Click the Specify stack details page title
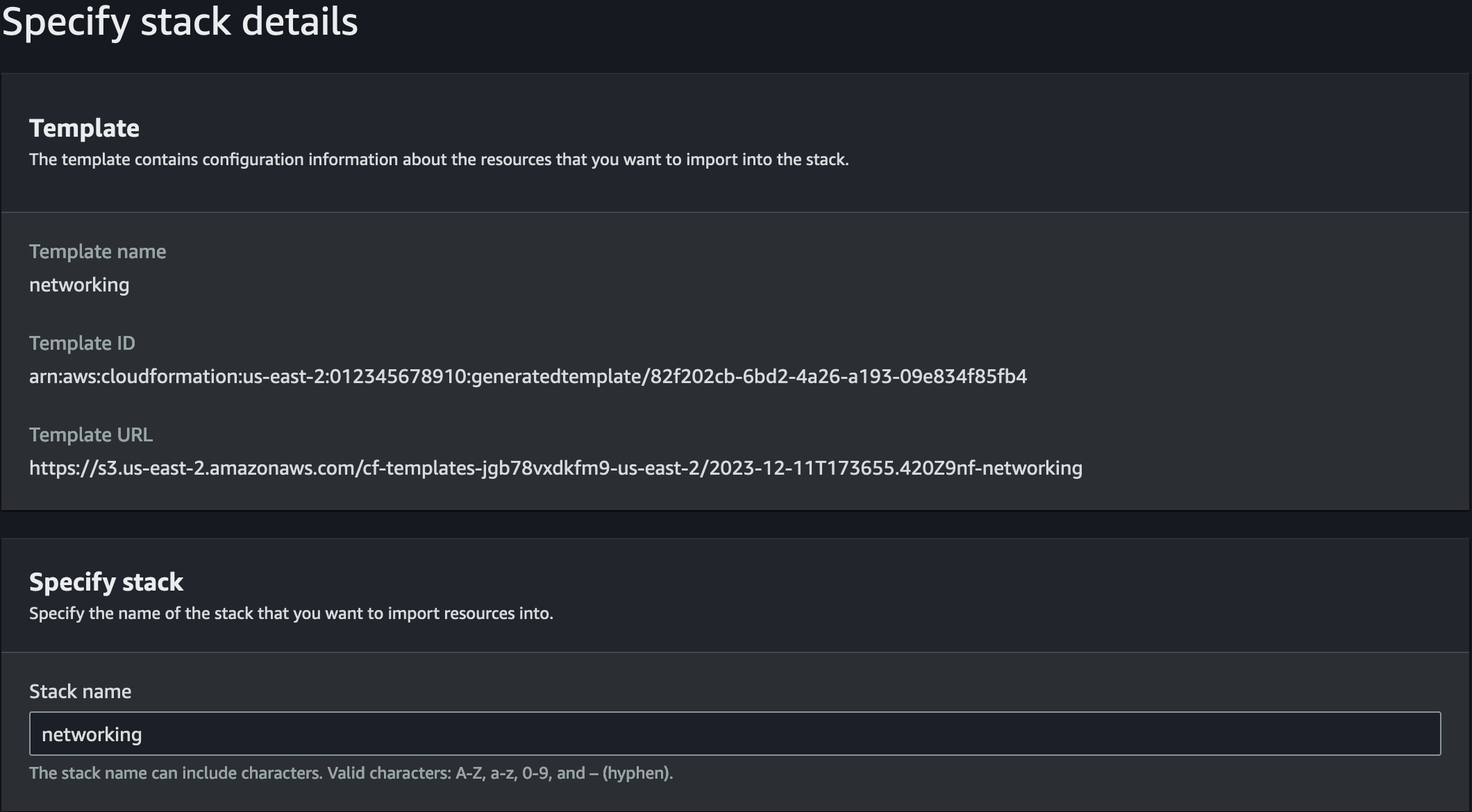 click(180, 22)
